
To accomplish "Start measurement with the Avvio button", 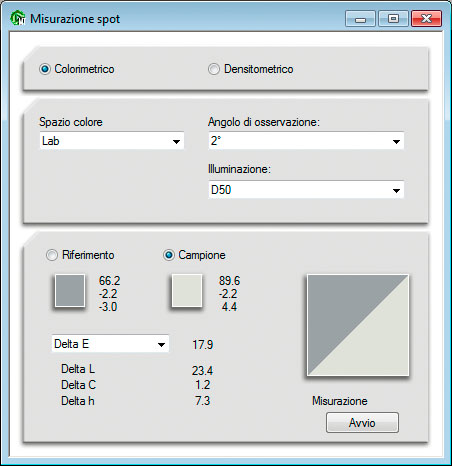I will pos(362,423).
